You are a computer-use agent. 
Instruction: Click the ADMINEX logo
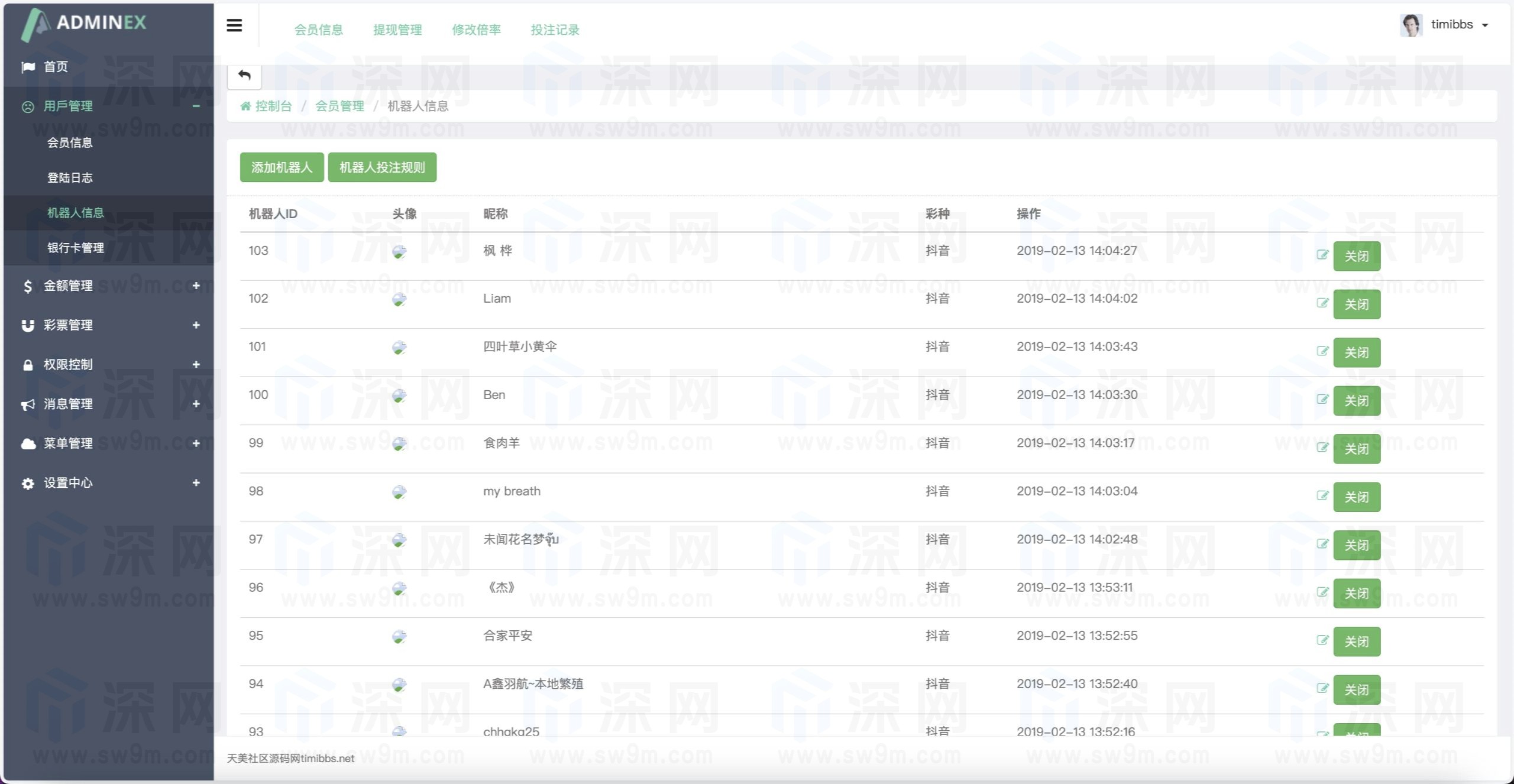[85, 24]
